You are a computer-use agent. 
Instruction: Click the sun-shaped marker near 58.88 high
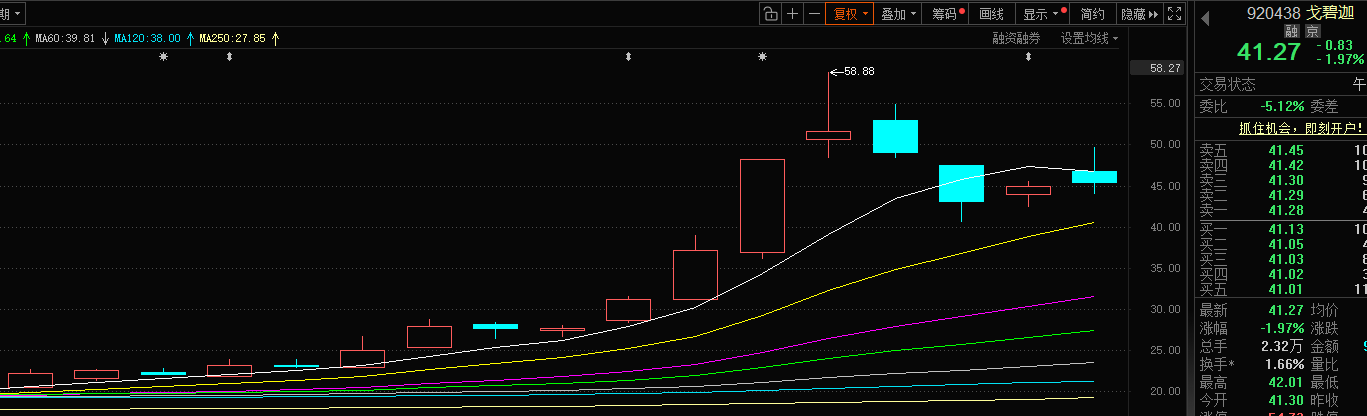coord(763,57)
